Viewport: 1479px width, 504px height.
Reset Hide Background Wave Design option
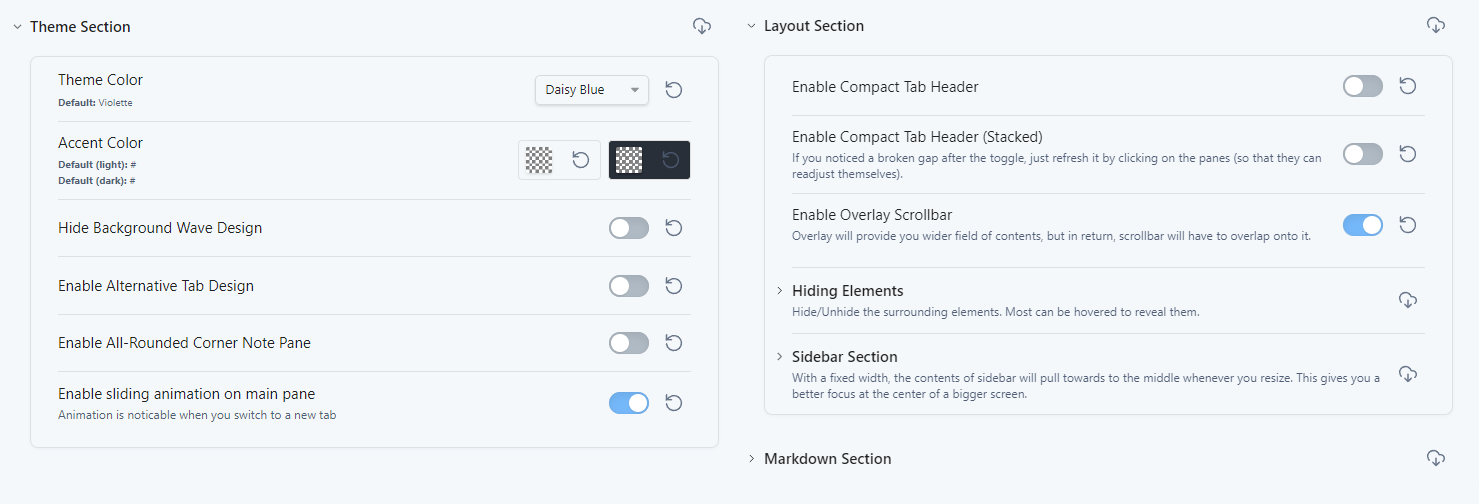click(674, 228)
